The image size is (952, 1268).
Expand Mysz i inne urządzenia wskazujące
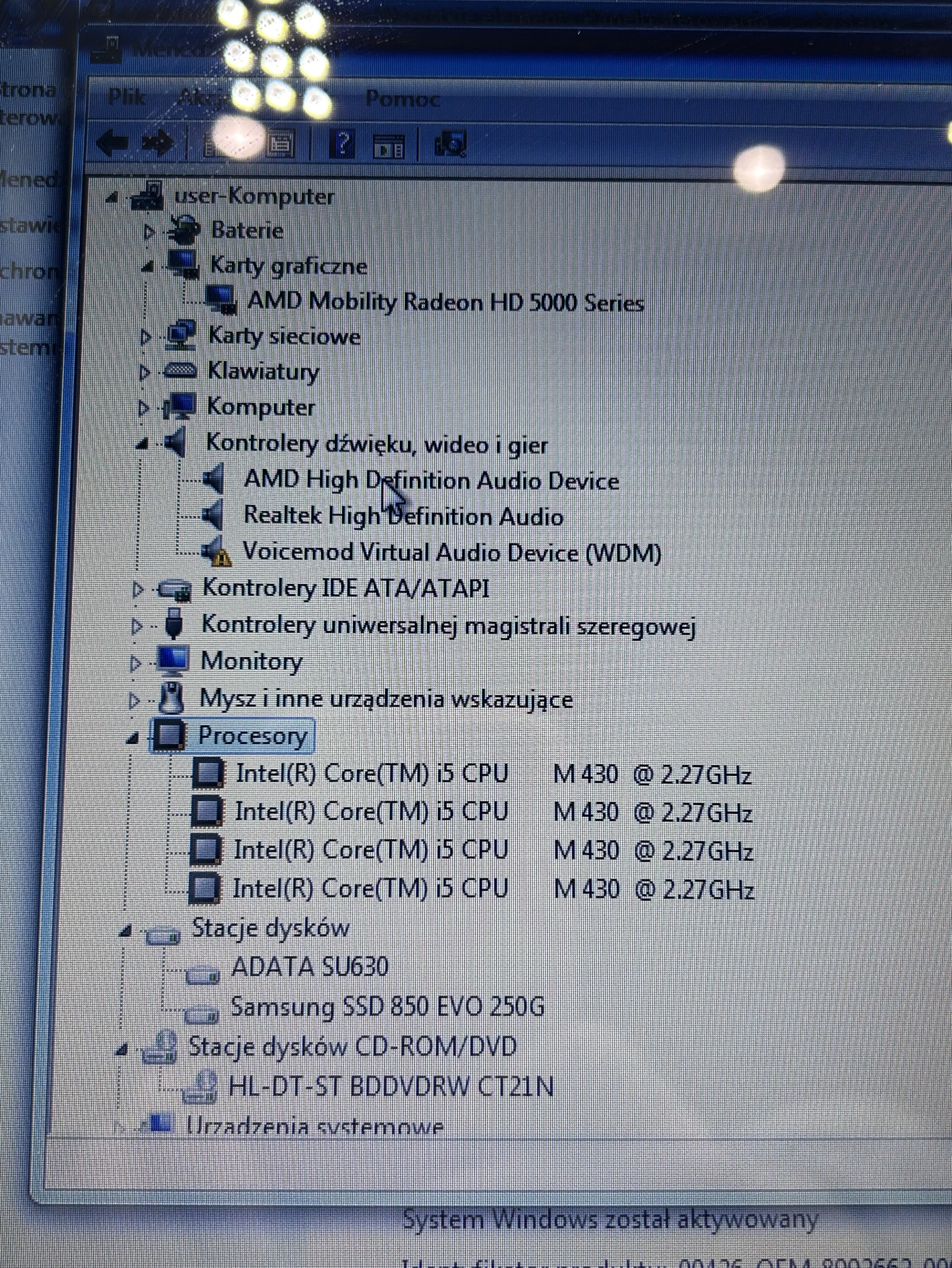[133, 700]
